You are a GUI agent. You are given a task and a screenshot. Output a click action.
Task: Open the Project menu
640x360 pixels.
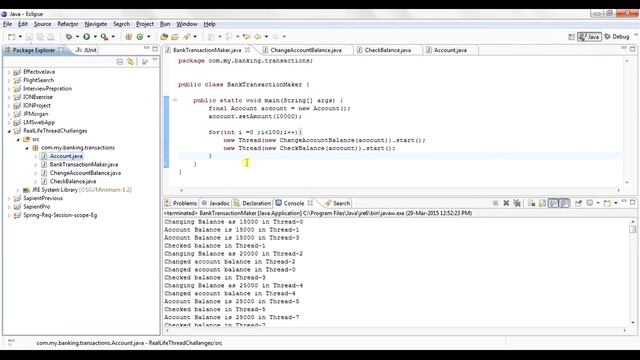pyautogui.click(x=144, y=24)
